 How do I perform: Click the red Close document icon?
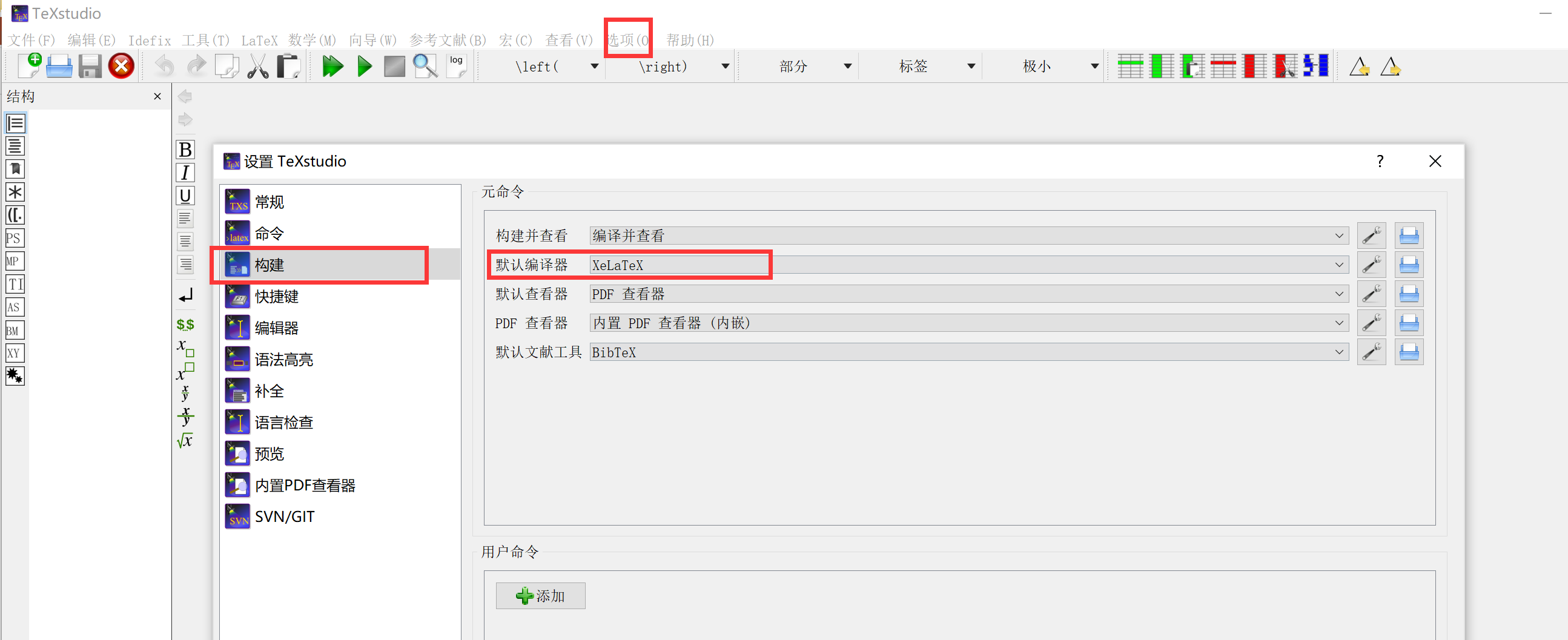[x=121, y=66]
